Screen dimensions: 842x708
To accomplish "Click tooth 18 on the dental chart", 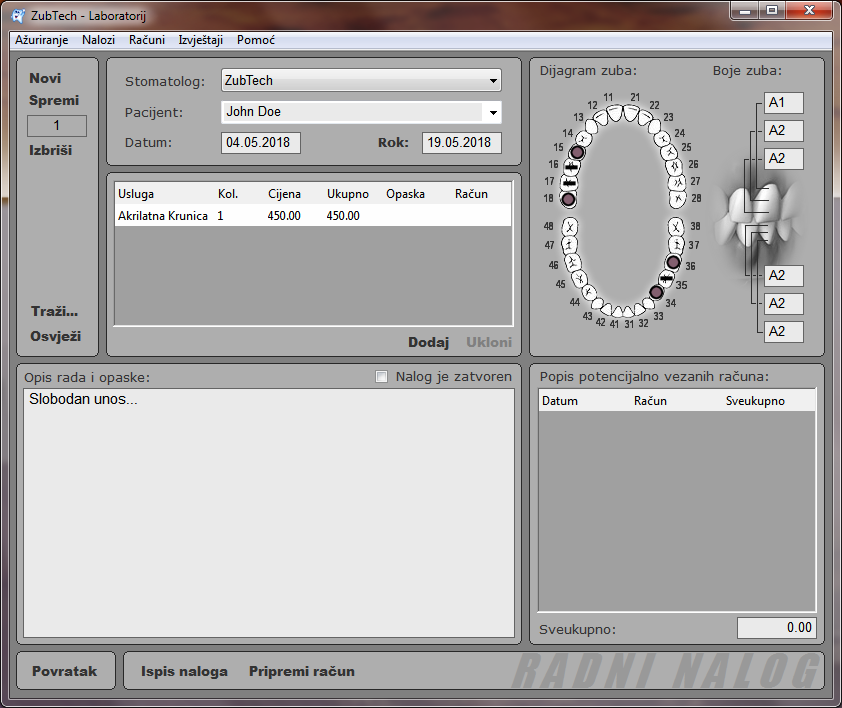I will click(568, 199).
